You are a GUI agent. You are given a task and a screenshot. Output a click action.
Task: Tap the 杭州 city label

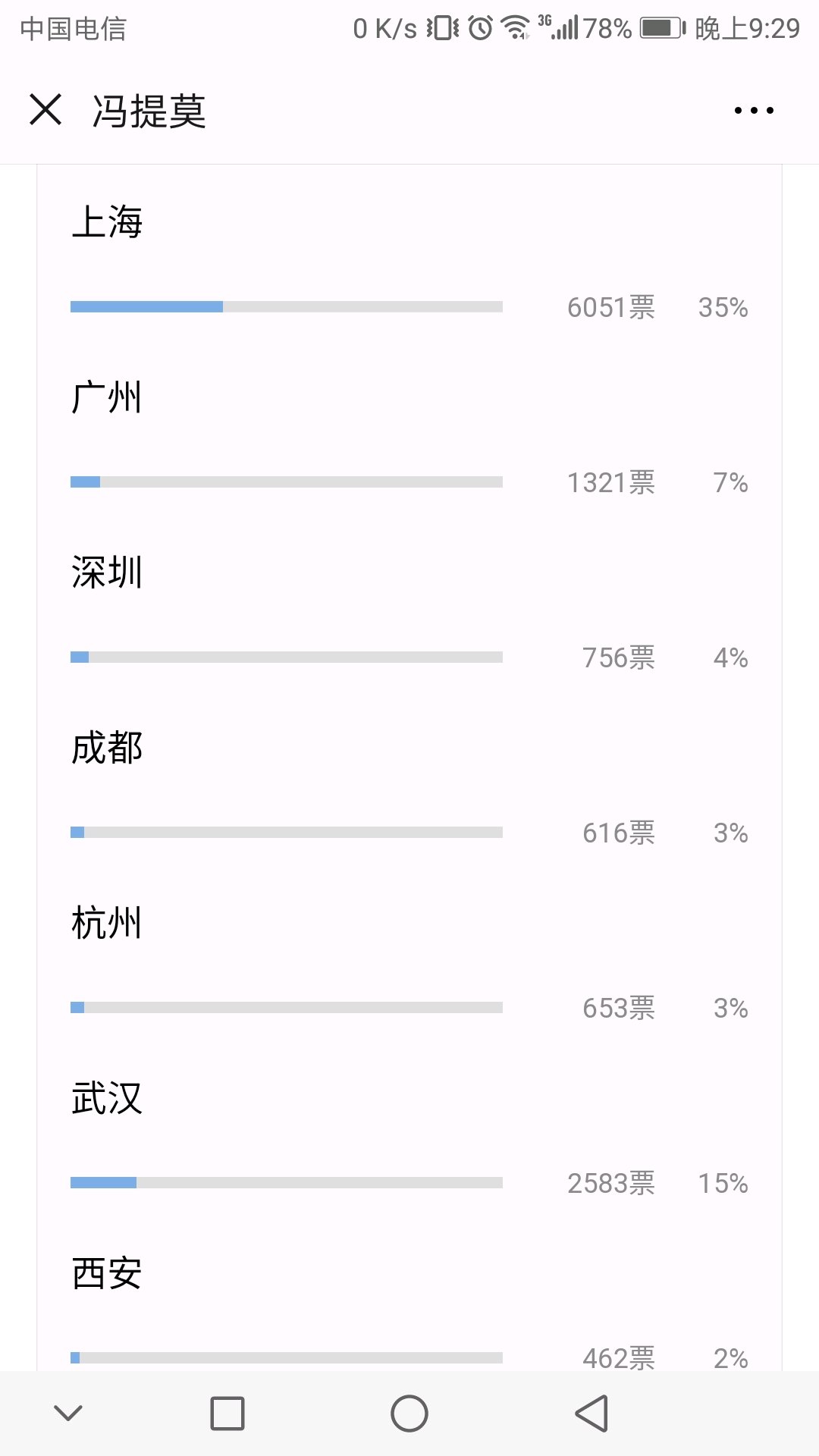click(107, 923)
